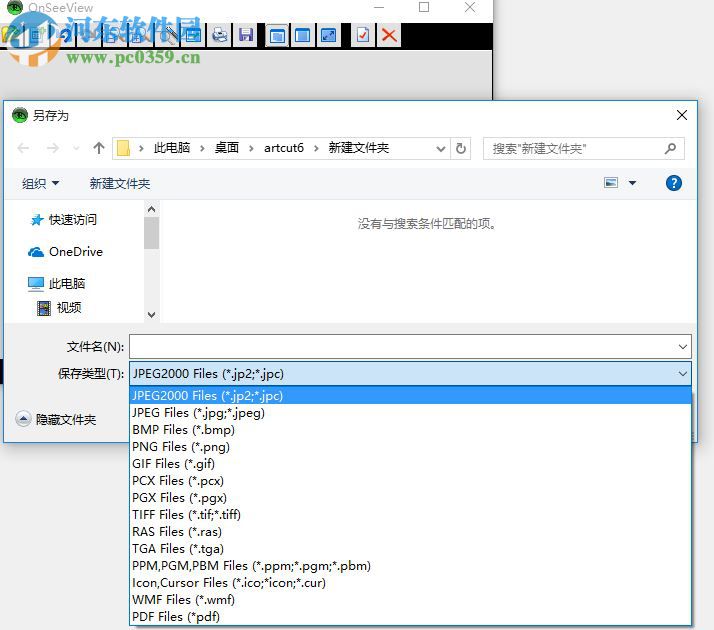Click the fullscreen expand arrows icon
714x630 pixels.
pyautogui.click(x=328, y=35)
